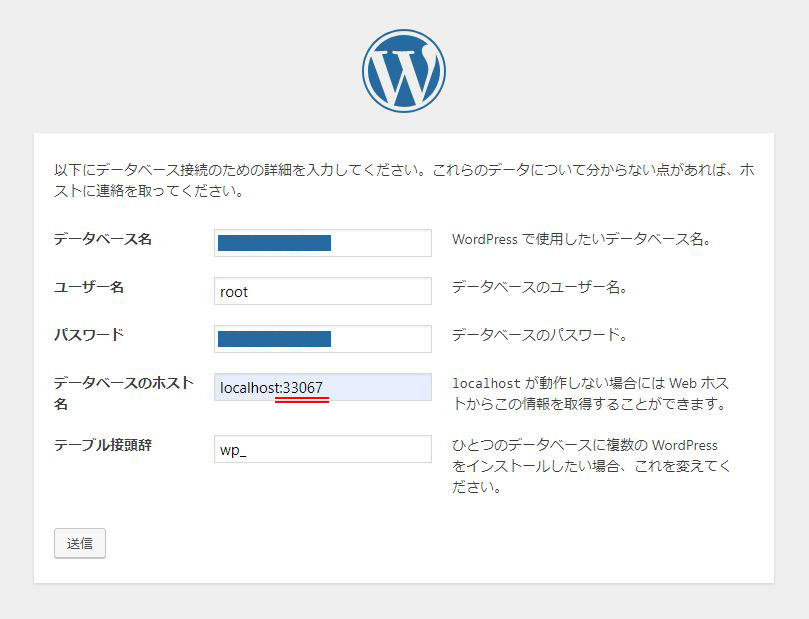
Task: Click the パスワード field label
Action: click(89, 334)
